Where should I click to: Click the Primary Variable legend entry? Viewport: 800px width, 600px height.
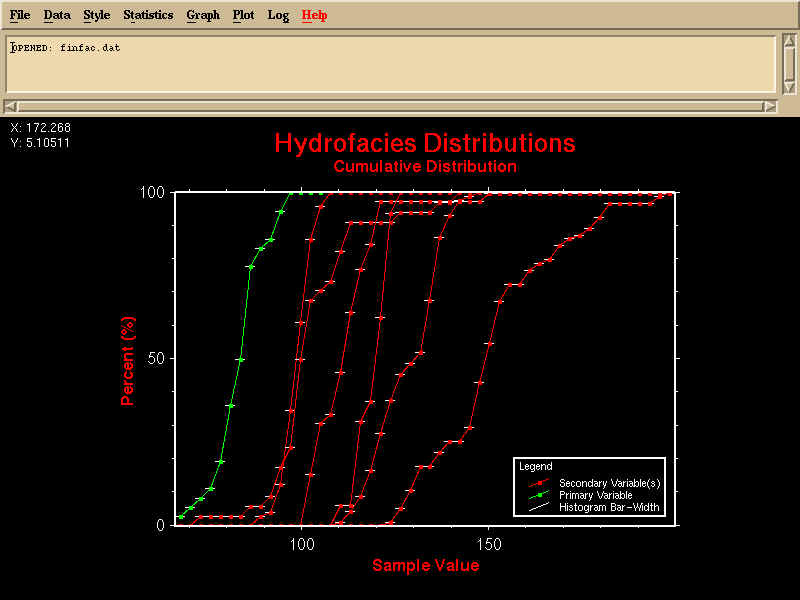pos(595,495)
